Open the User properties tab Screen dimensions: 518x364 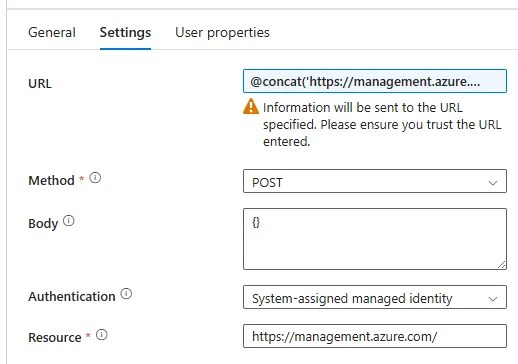click(222, 33)
